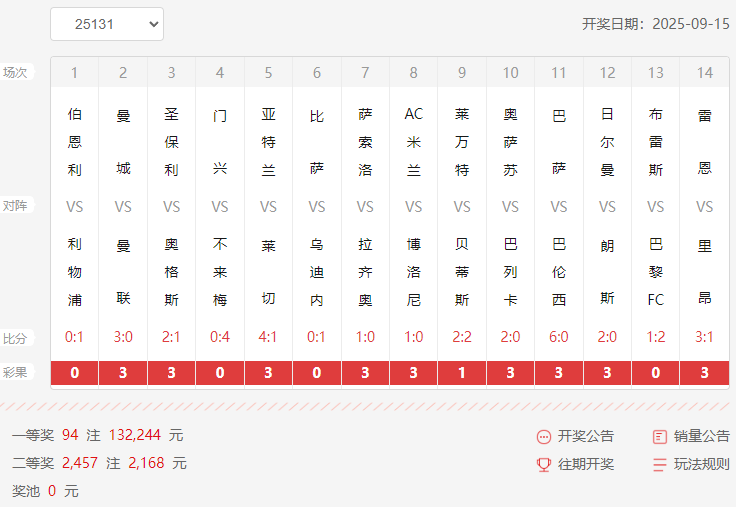Click the draw date 2025-09-15 text
This screenshot has width=736, height=507.
click(x=691, y=24)
